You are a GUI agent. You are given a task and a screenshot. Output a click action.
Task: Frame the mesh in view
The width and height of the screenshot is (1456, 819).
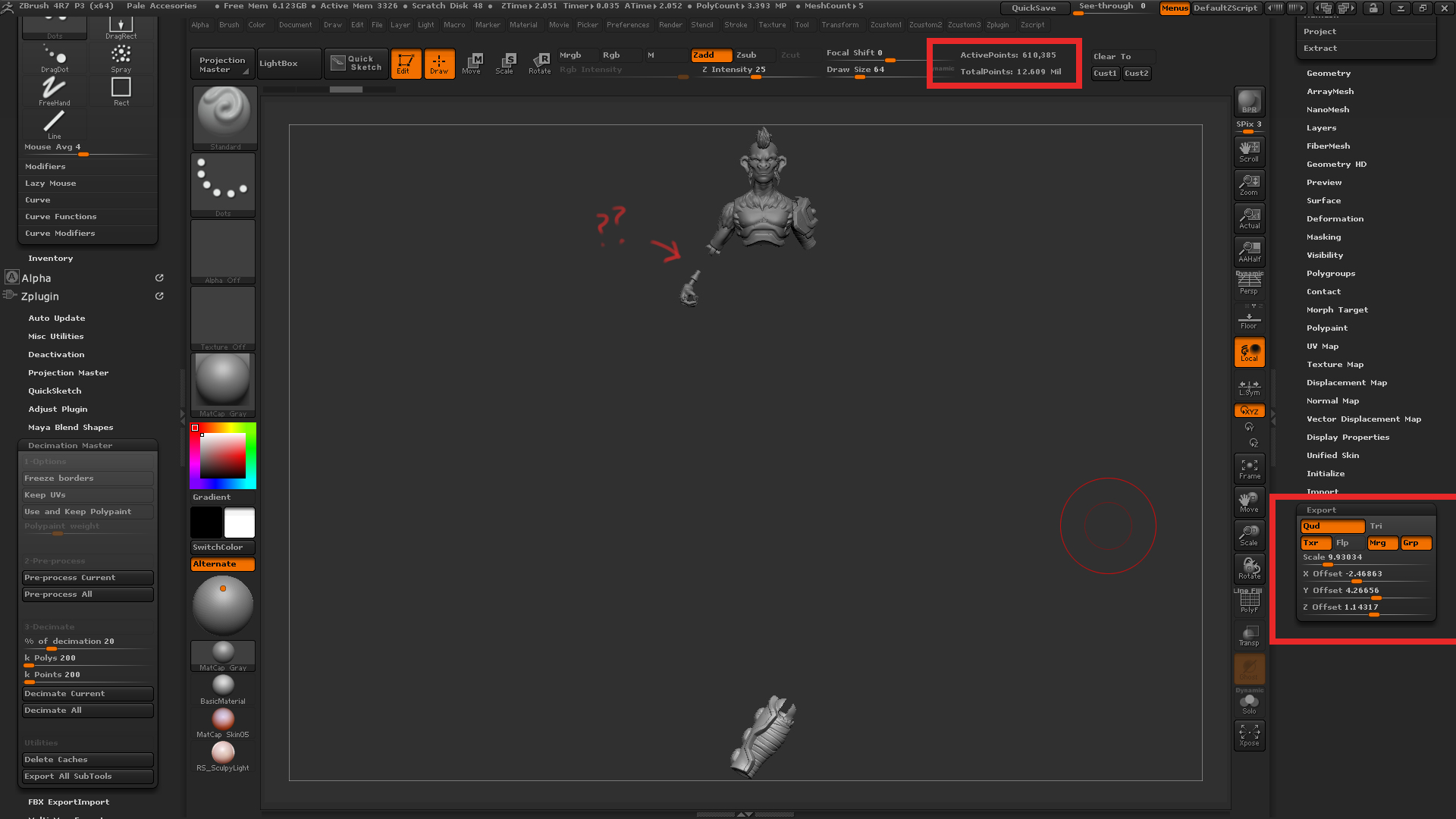tap(1249, 469)
